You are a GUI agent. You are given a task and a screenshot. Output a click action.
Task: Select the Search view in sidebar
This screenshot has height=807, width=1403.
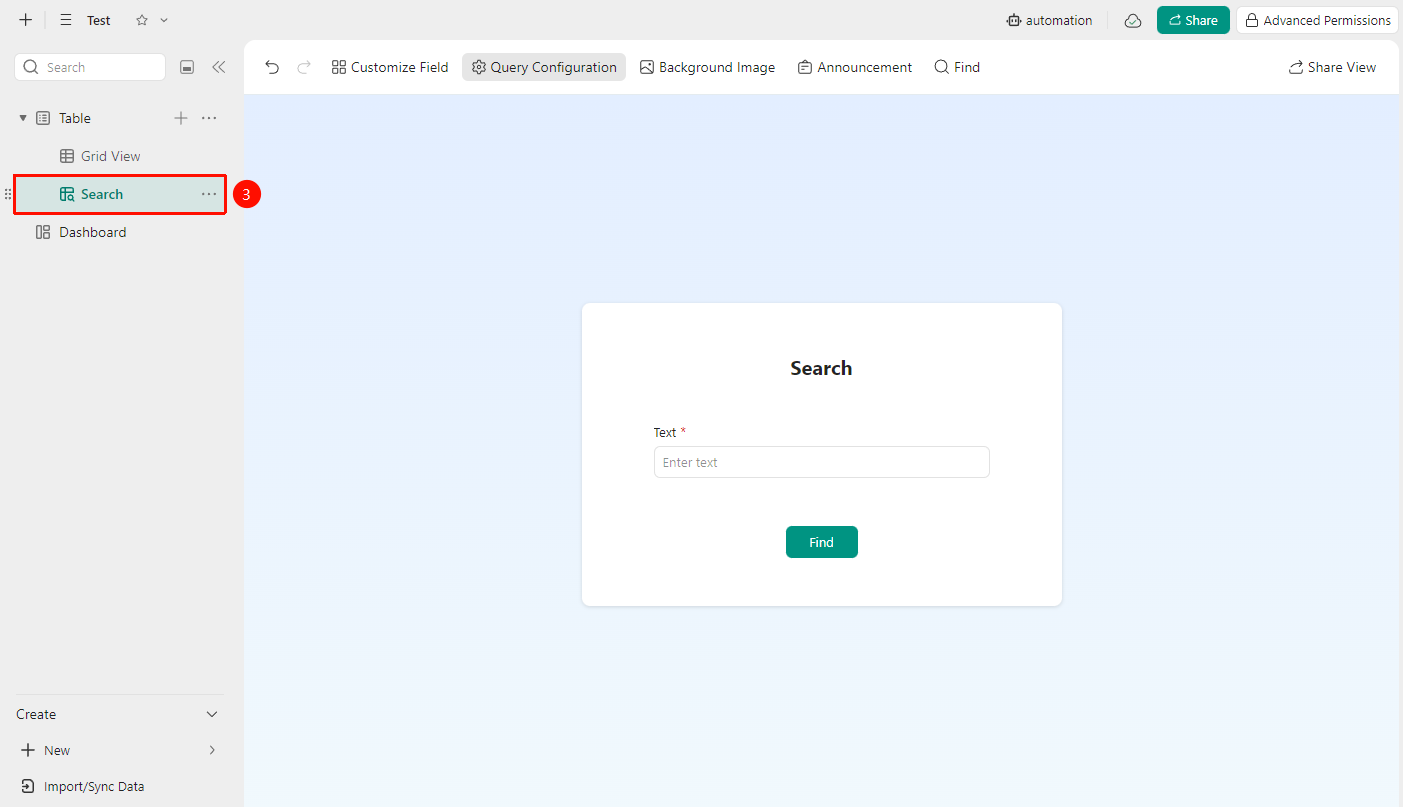pyautogui.click(x=120, y=194)
